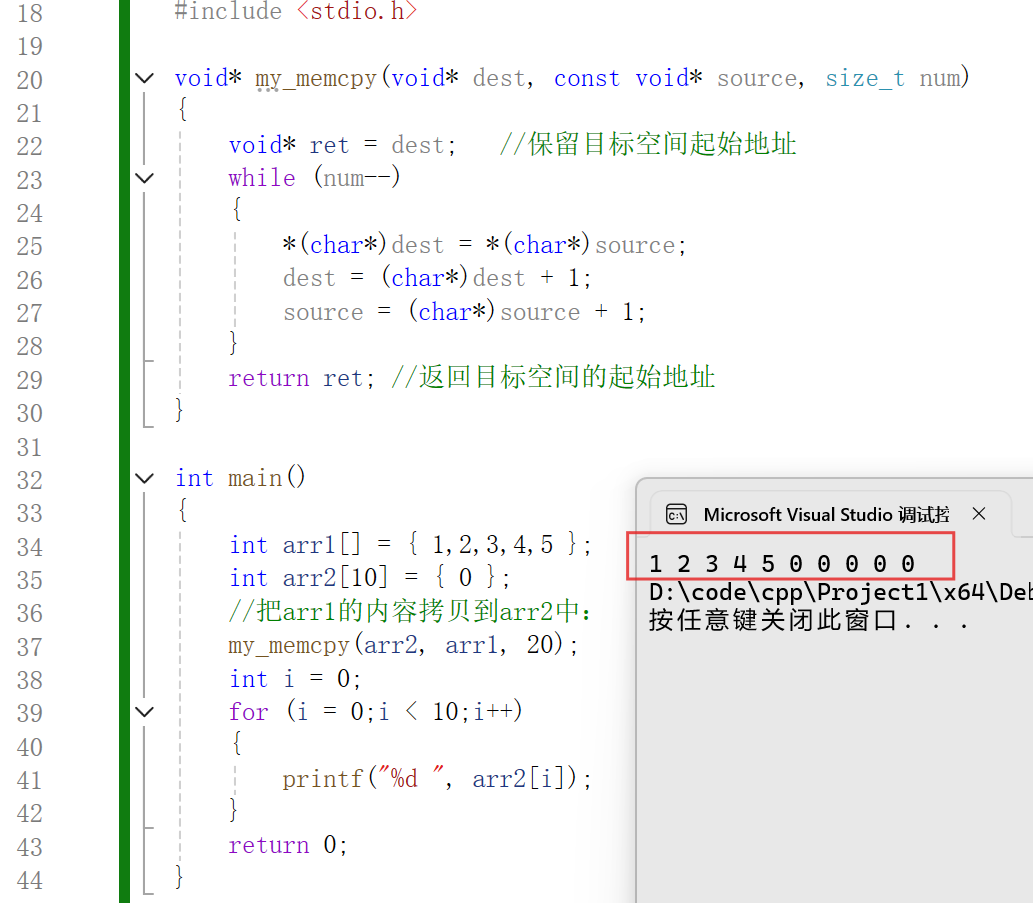Screen dimensions: 1033x903
Task: Click the 'for (i = 0;i < 10;i++)' line
Action: click(376, 711)
